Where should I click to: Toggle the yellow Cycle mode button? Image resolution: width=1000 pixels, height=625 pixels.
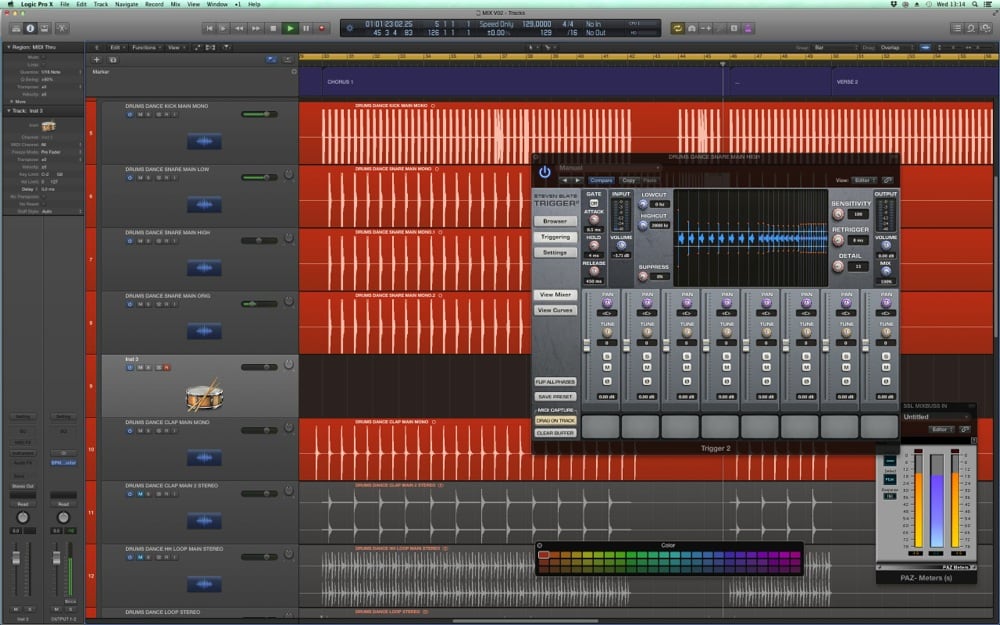click(x=677, y=28)
